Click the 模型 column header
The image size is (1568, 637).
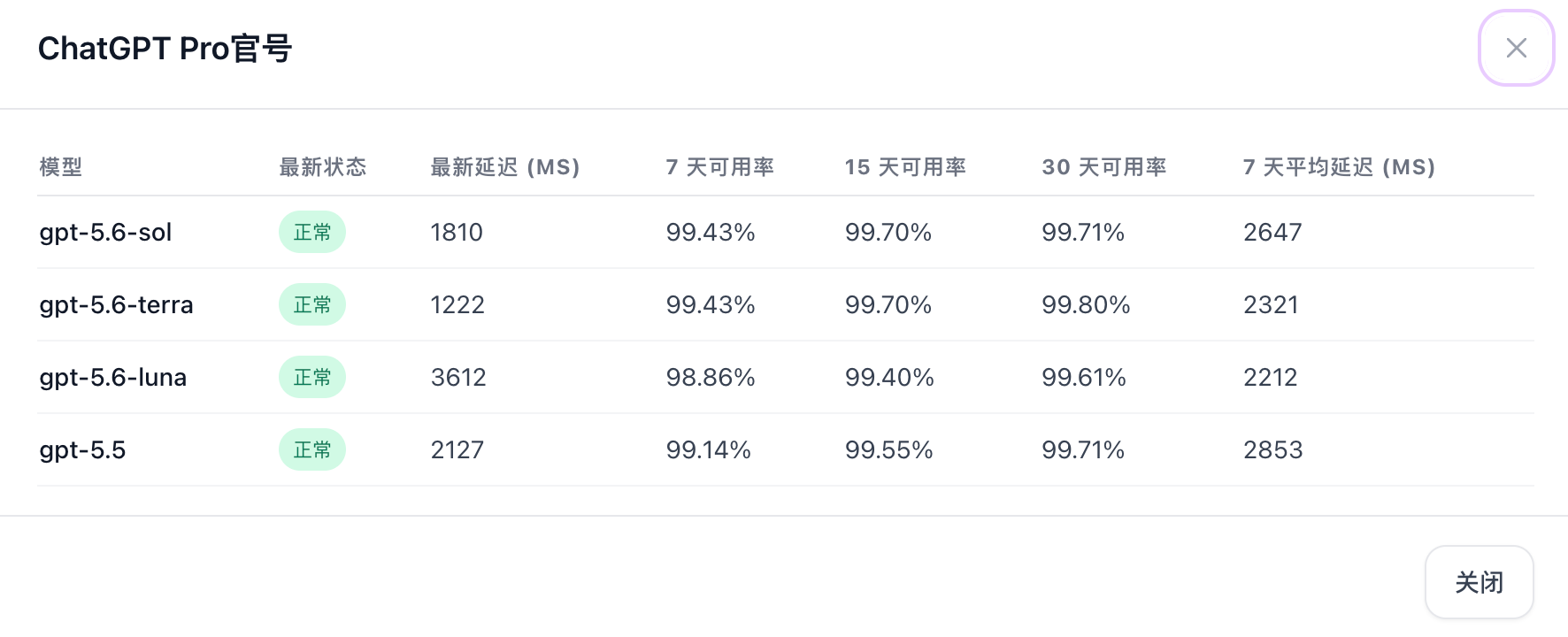(x=61, y=167)
